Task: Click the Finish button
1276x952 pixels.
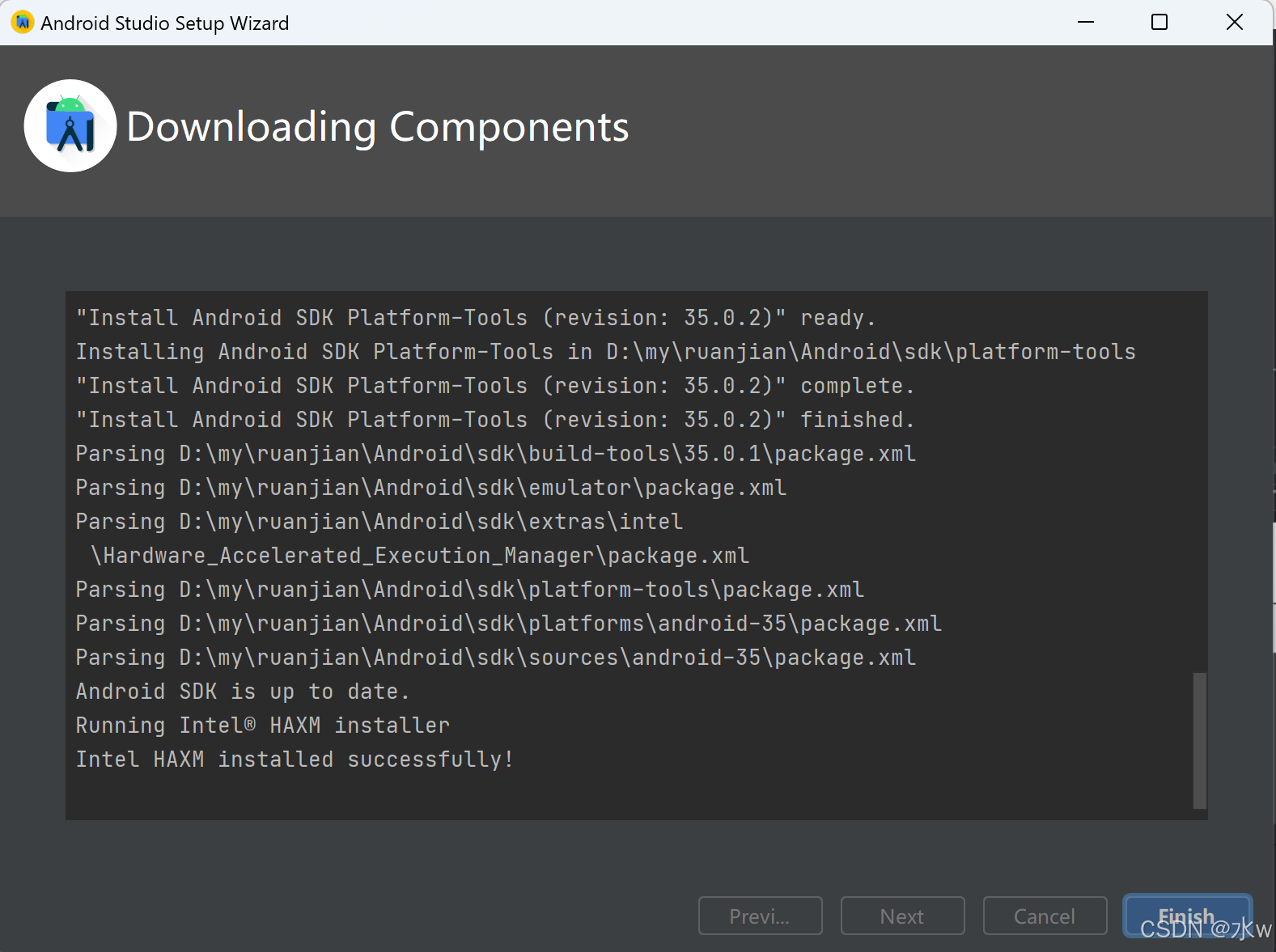Action: 1187,916
